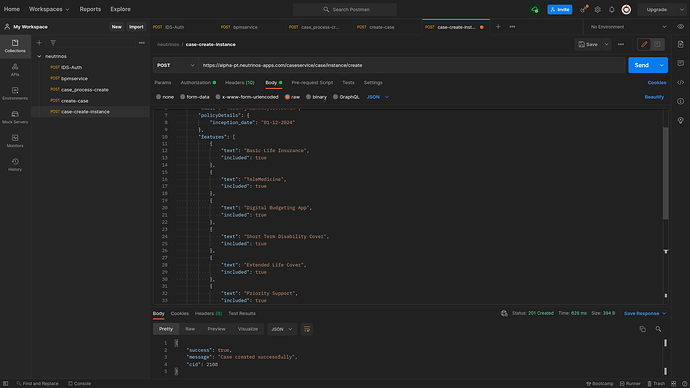Open the notifications bell icon

[612, 9]
